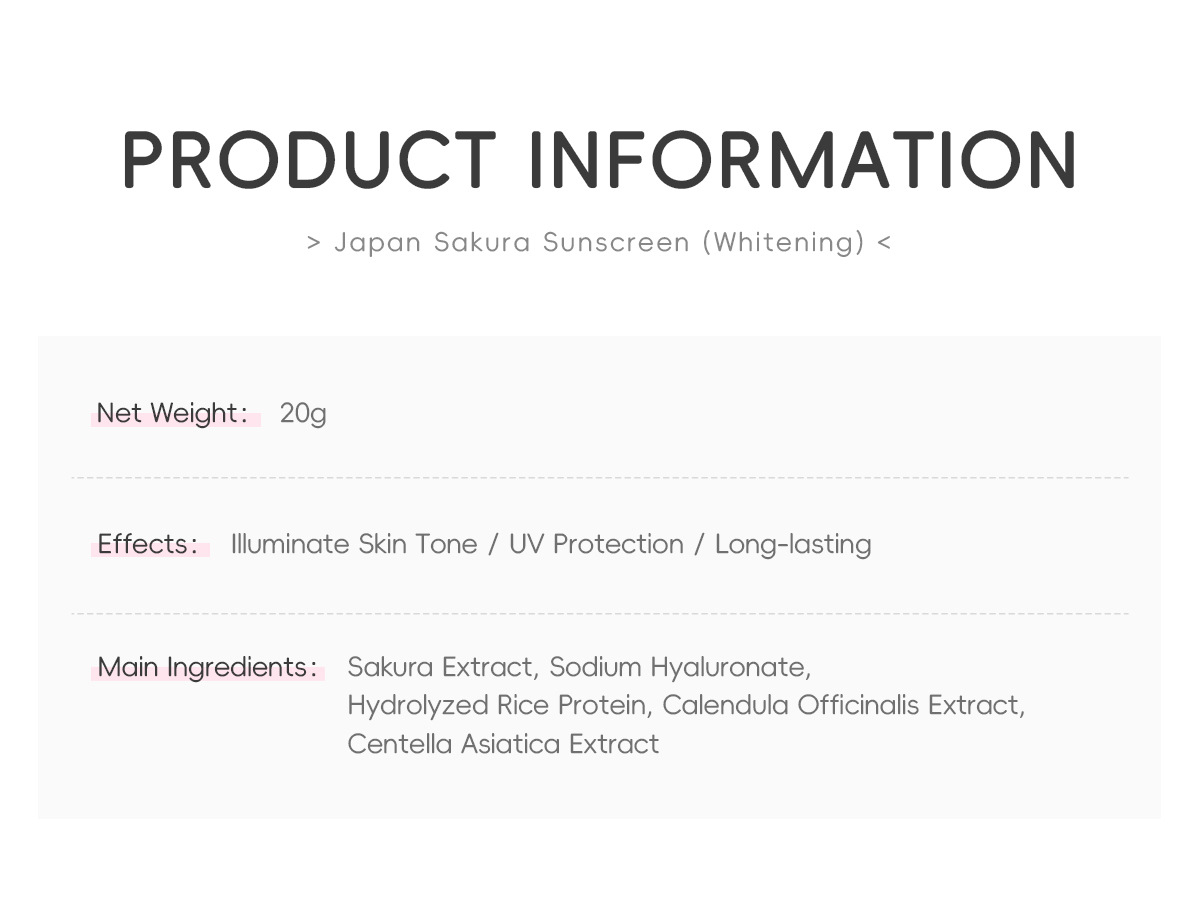Select the 20g weight value
The width and height of the screenshot is (1200, 911).
click(303, 413)
